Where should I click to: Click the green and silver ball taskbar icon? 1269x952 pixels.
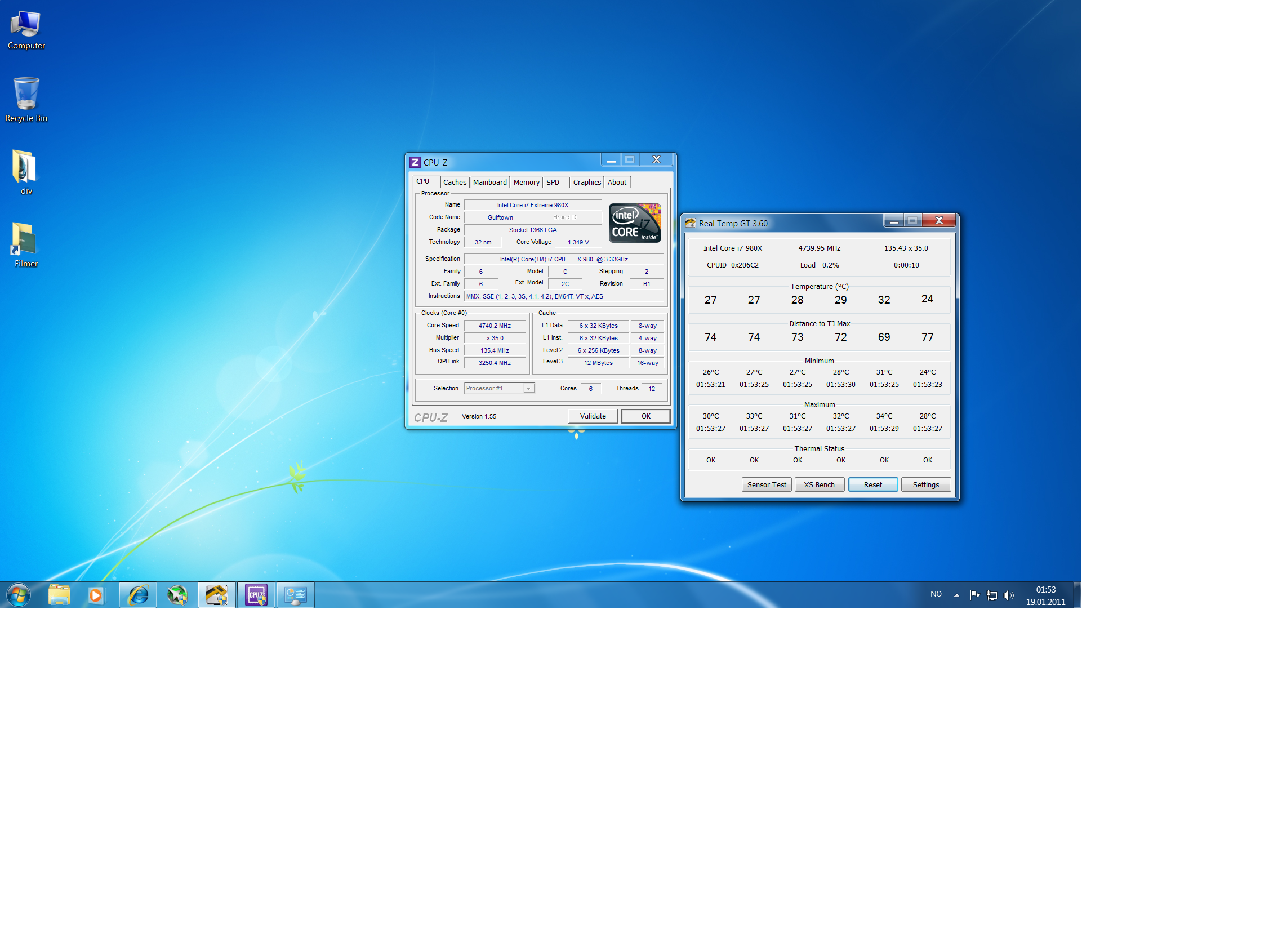177,595
